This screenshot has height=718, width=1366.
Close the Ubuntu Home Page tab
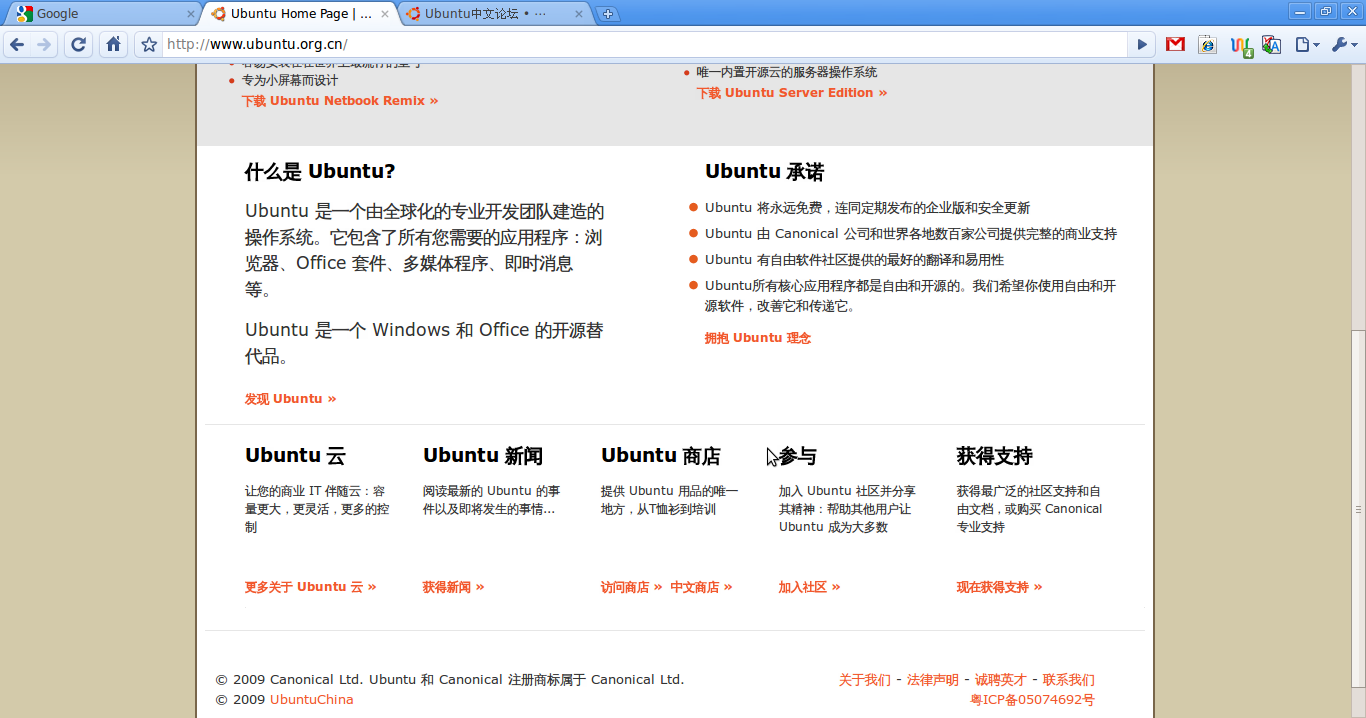click(385, 14)
